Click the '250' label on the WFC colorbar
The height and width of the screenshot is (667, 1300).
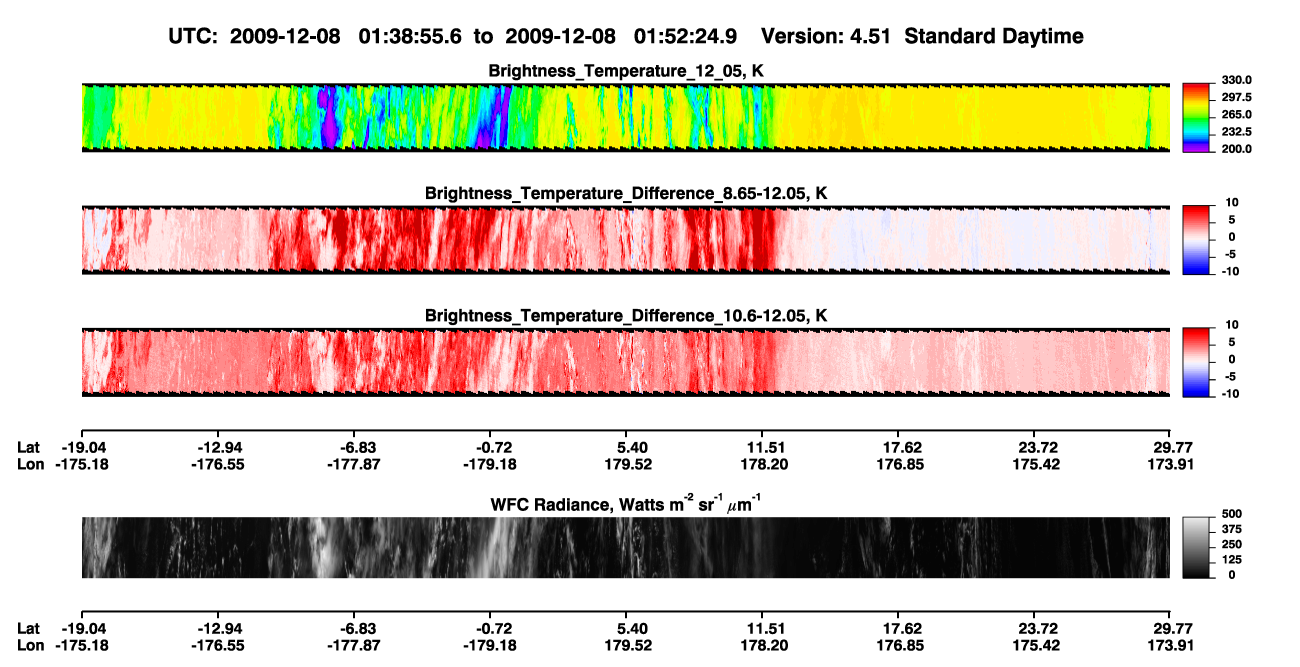click(x=1233, y=544)
